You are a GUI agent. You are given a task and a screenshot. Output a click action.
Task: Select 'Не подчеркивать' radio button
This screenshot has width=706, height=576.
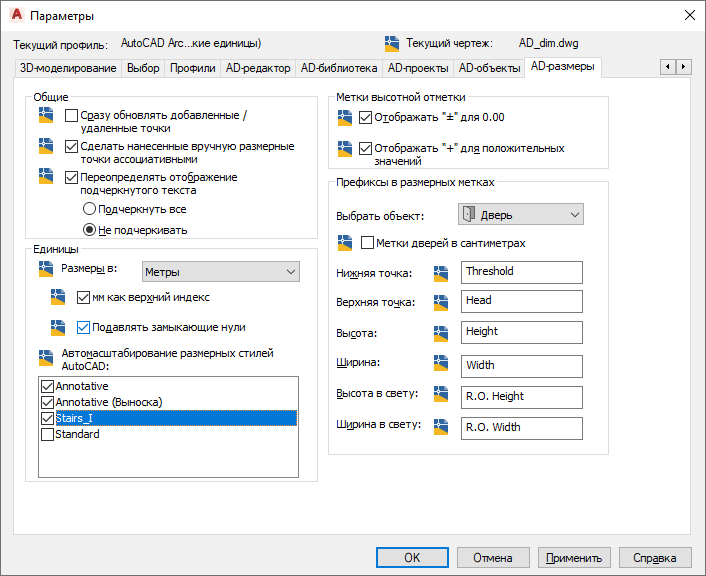(89, 230)
